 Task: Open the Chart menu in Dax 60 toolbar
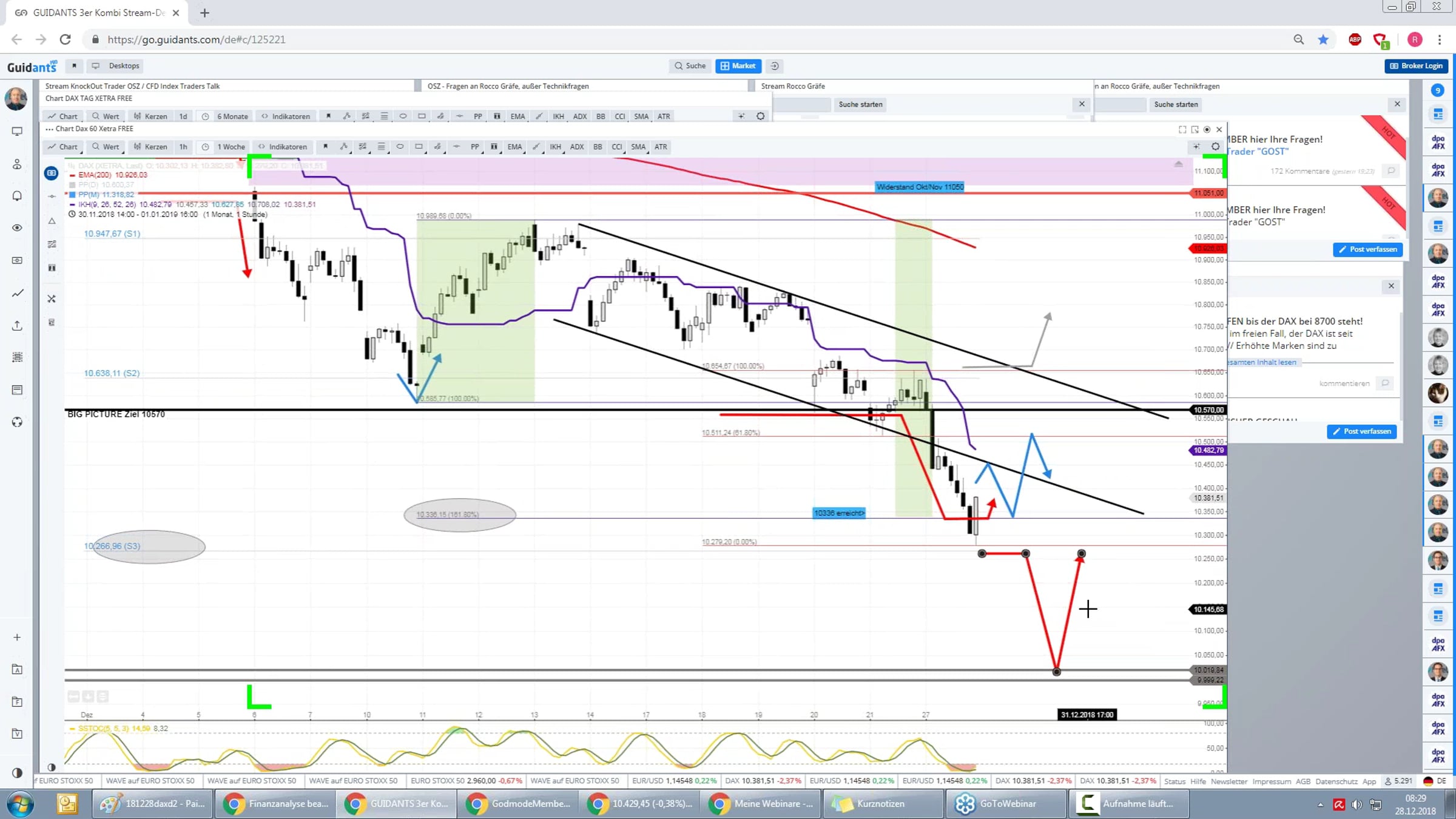click(x=62, y=147)
